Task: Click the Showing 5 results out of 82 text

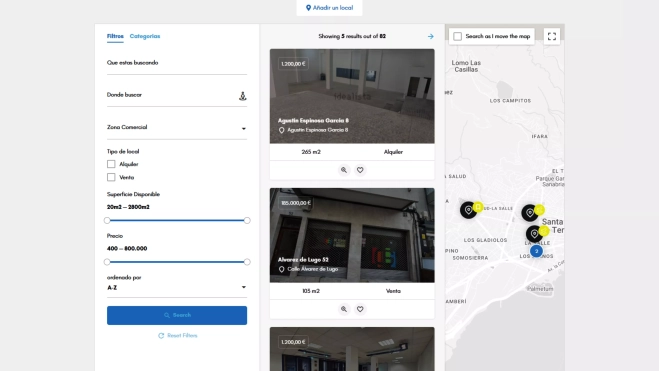Action: click(x=352, y=37)
